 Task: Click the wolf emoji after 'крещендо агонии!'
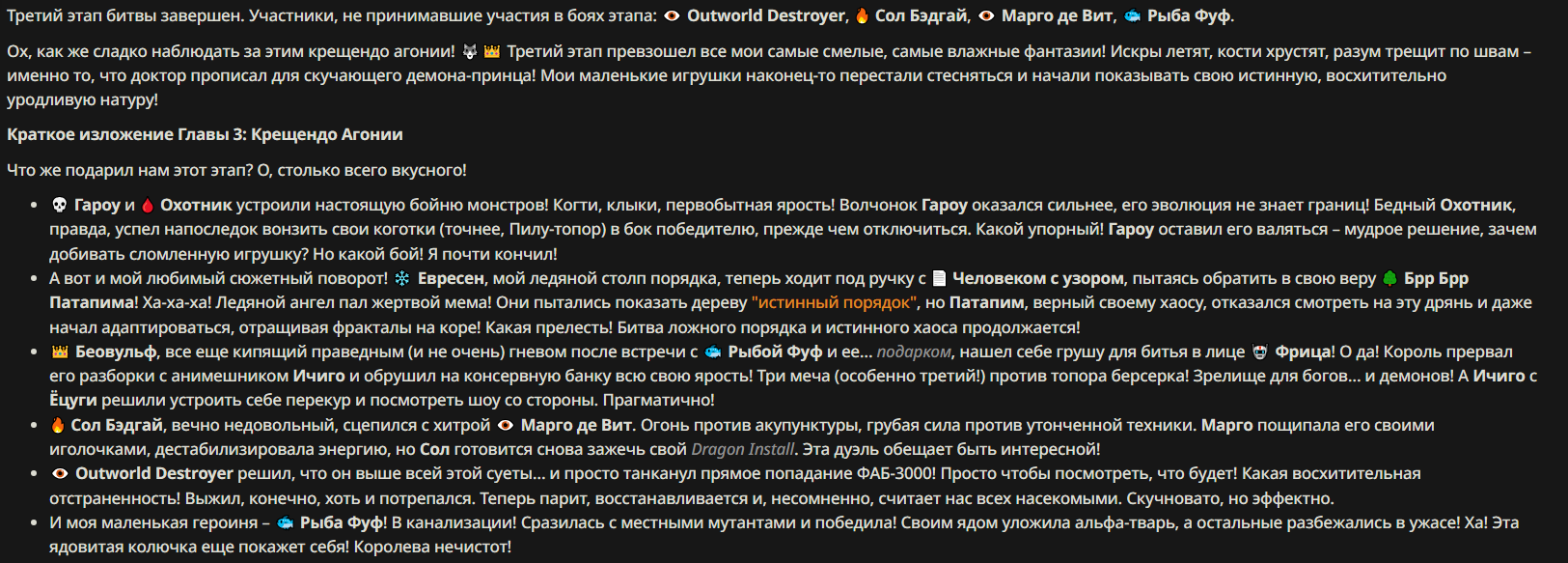coord(470,51)
